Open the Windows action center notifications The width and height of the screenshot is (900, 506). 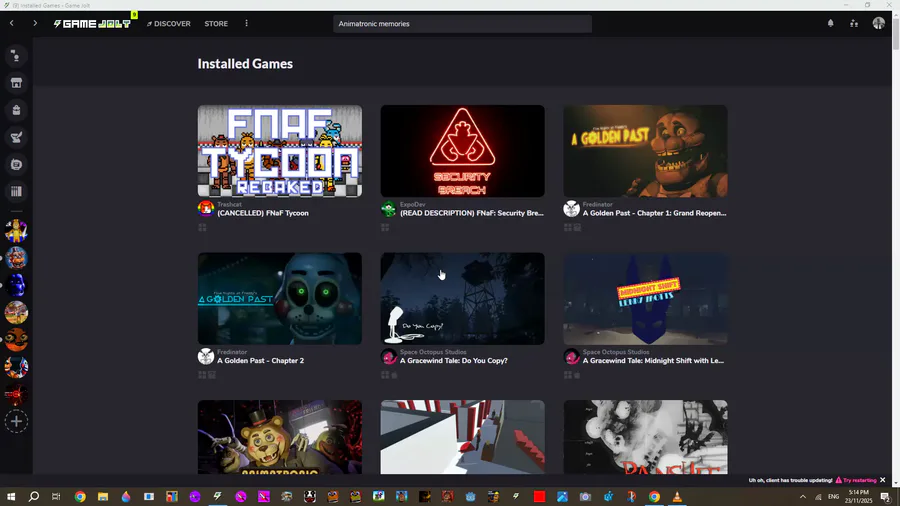(886, 497)
